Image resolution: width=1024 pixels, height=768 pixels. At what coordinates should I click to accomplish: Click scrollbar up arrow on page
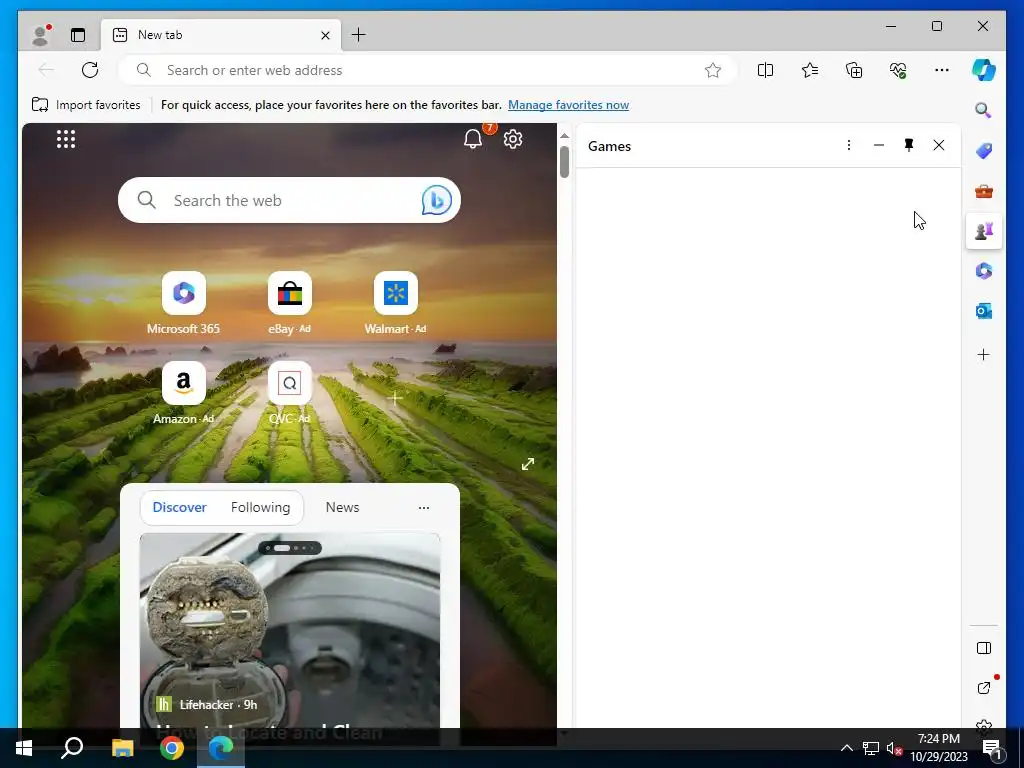(564, 136)
